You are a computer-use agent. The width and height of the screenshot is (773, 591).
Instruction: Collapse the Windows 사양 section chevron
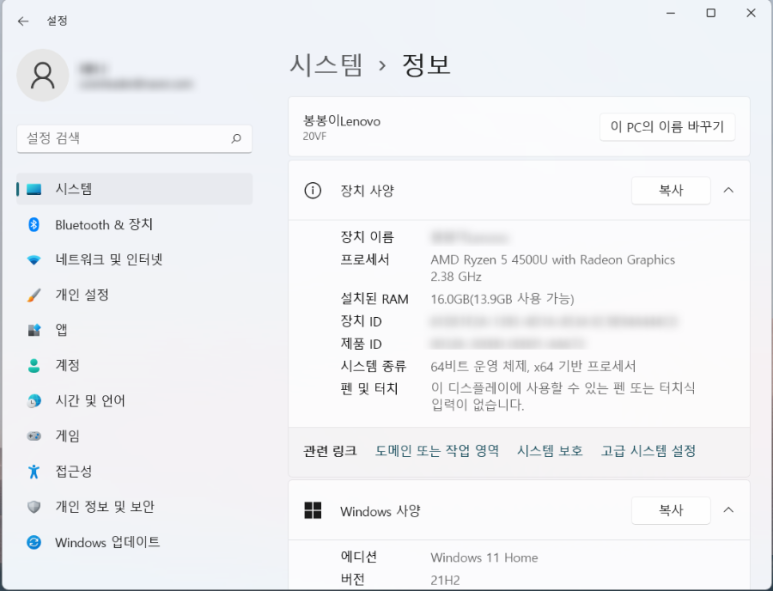click(x=729, y=510)
